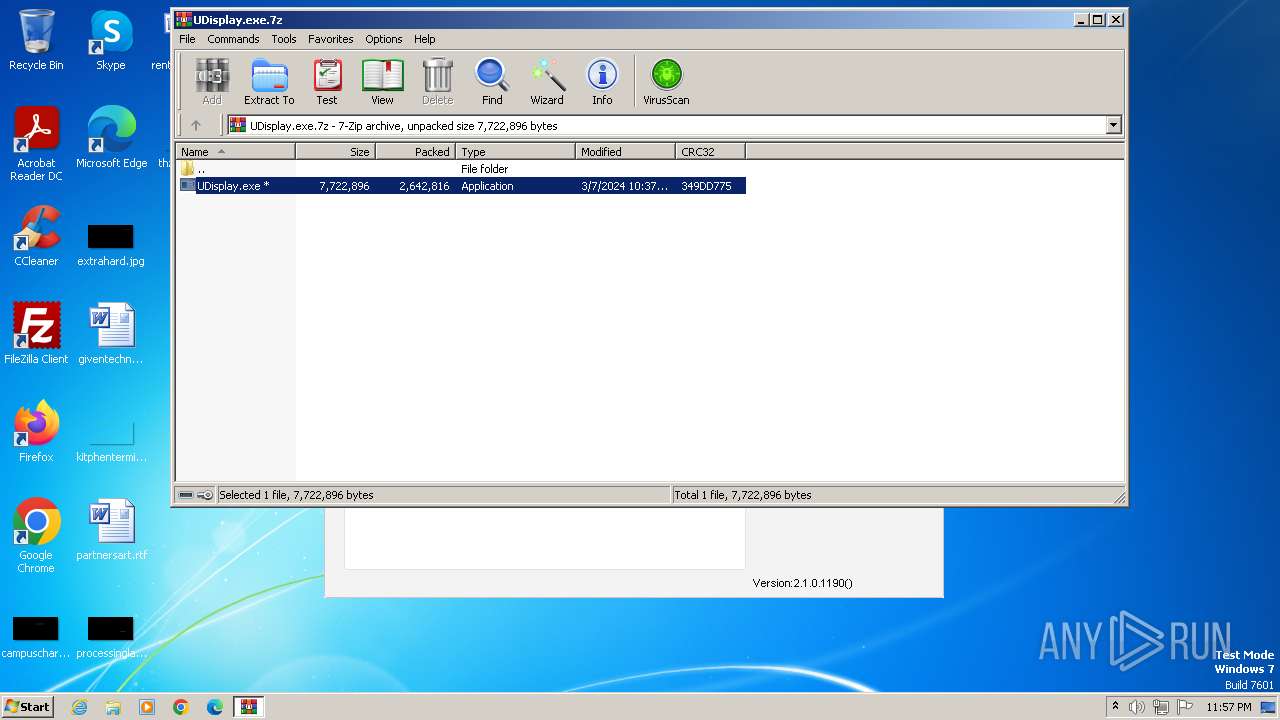Run Test on the archive
Screen dimensions: 1280x720
(x=327, y=82)
